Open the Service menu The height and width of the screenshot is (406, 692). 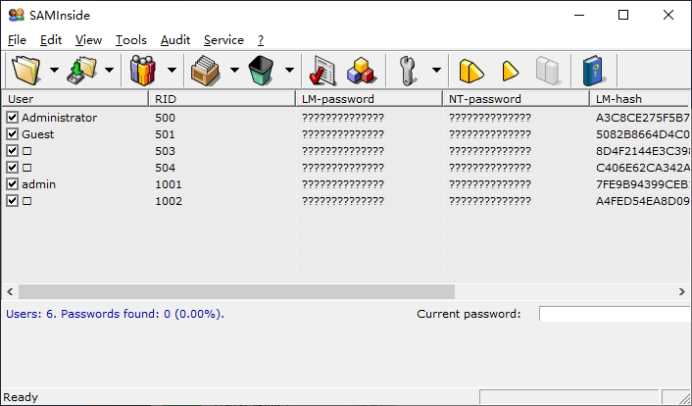[224, 40]
